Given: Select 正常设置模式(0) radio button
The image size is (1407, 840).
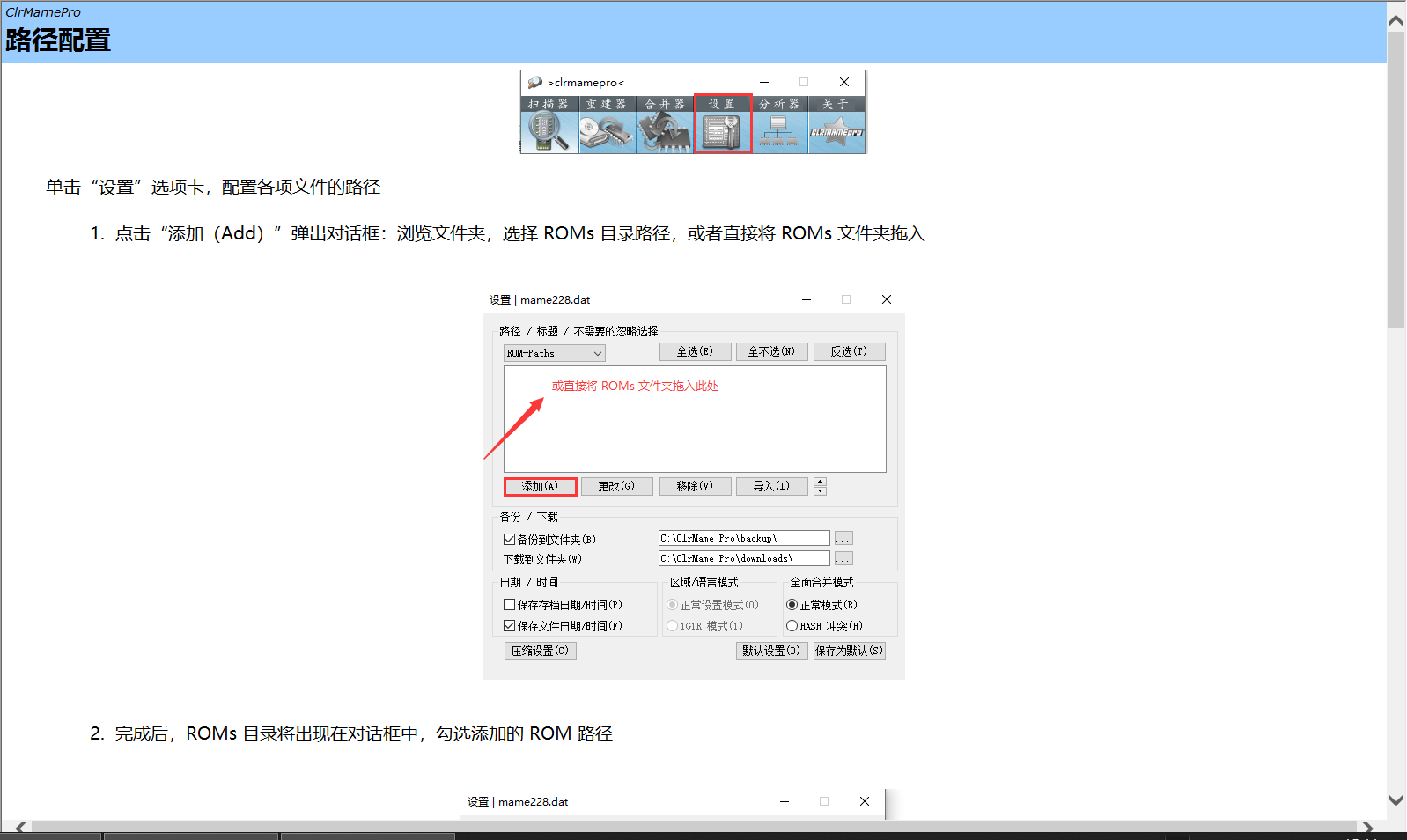Looking at the screenshot, I should (673, 605).
